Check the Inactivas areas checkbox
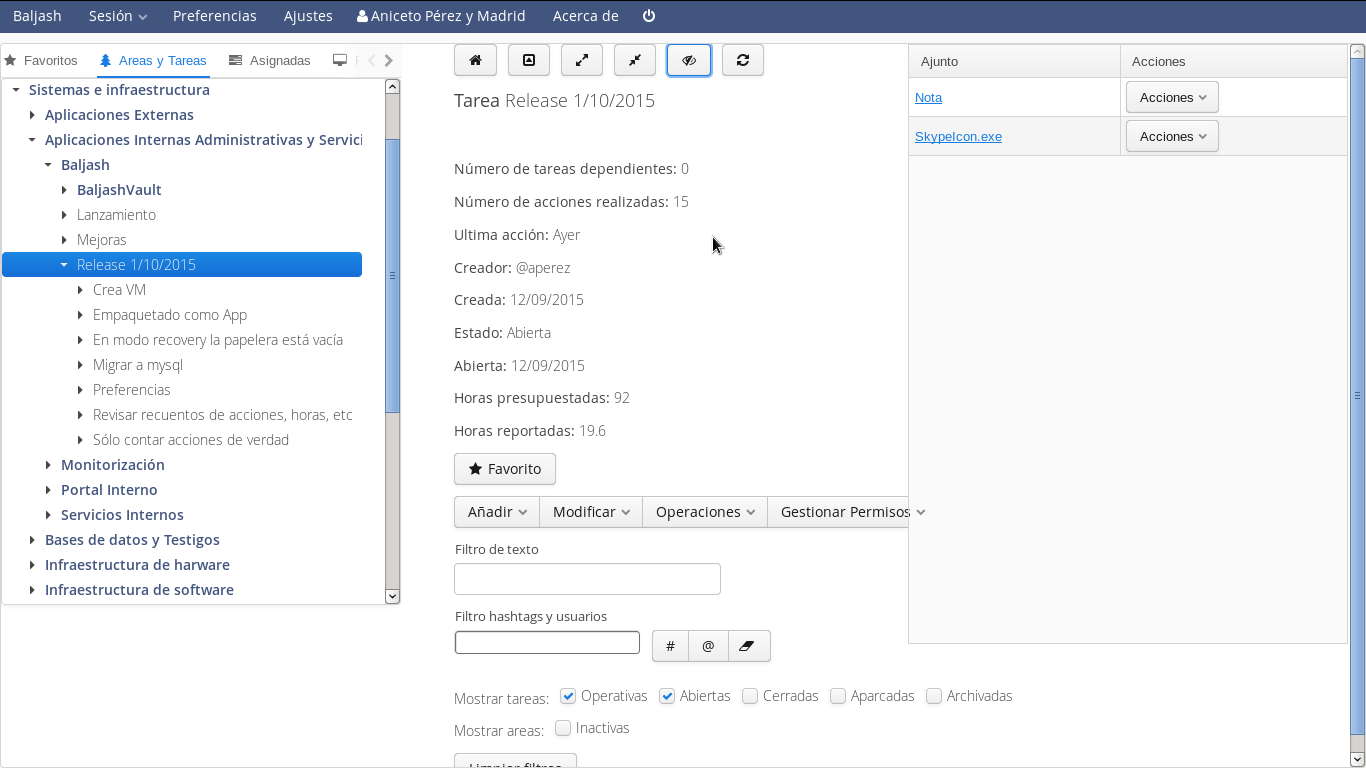 coord(563,728)
